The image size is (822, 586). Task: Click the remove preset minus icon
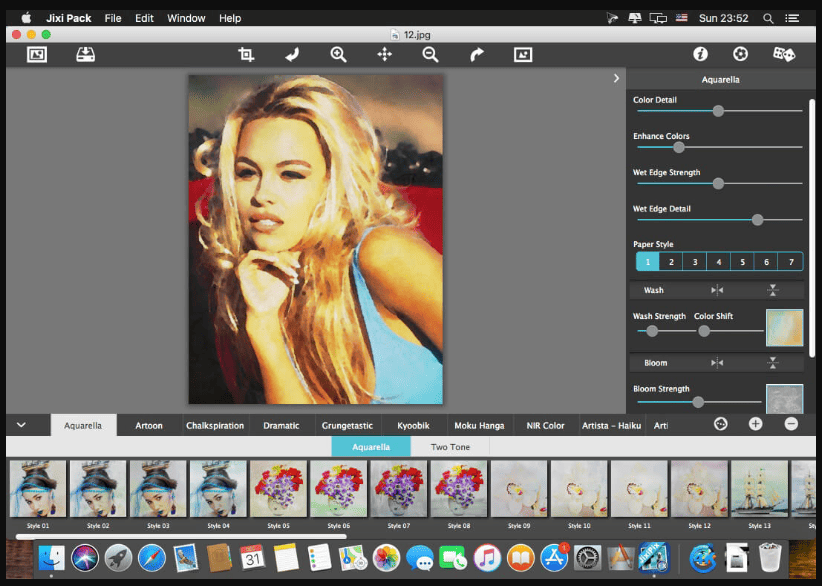point(791,424)
